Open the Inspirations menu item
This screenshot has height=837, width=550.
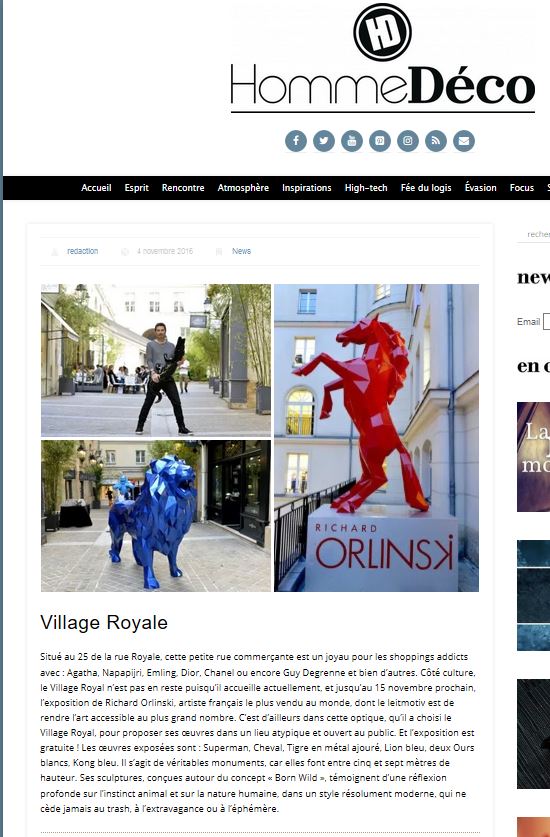307,188
